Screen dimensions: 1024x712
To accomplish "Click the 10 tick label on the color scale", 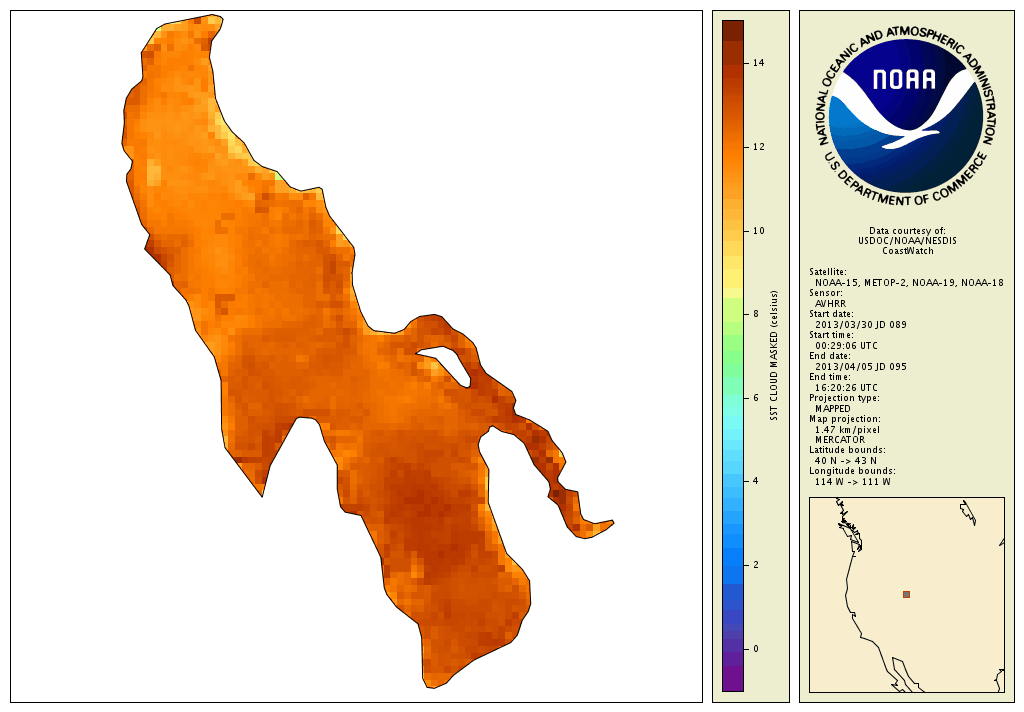I will click(x=758, y=231).
